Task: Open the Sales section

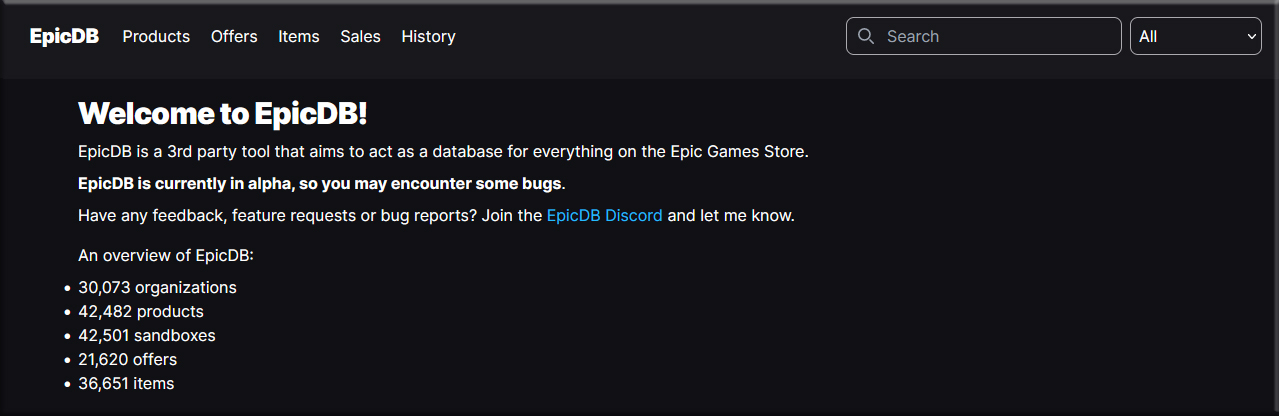Action: tap(360, 36)
